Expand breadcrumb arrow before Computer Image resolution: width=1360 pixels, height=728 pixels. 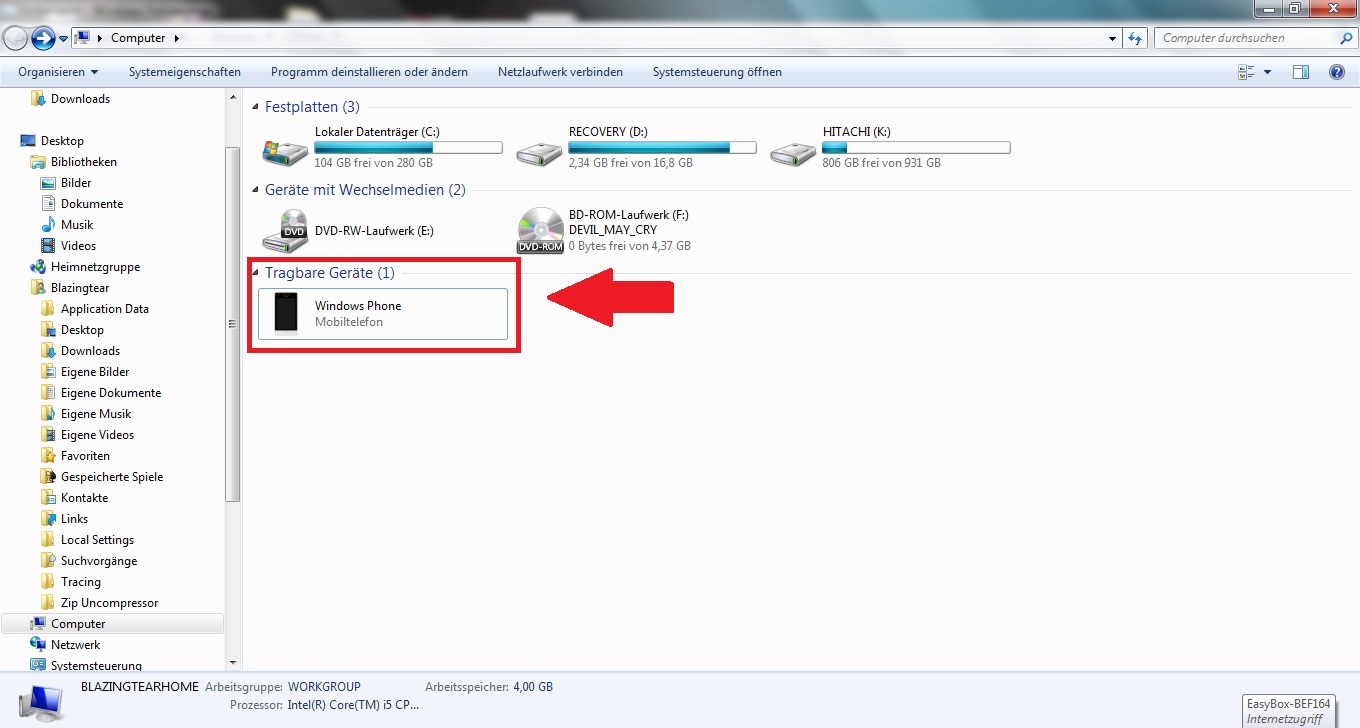100,38
